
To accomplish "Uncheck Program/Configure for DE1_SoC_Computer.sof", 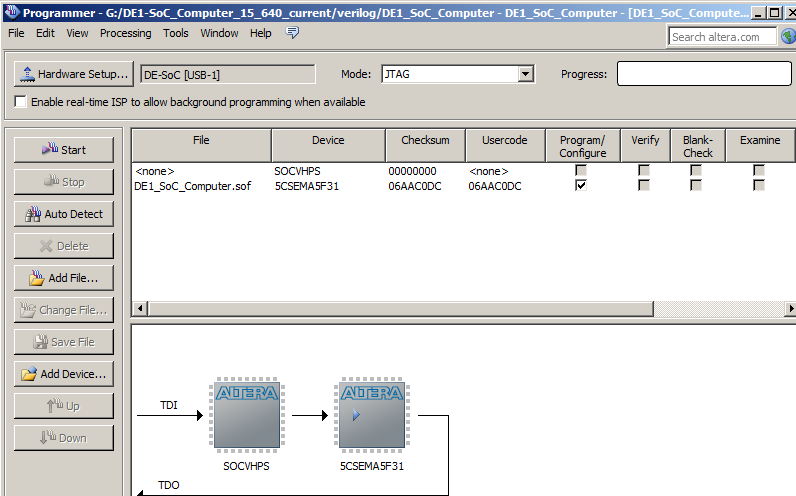I will [581, 186].
